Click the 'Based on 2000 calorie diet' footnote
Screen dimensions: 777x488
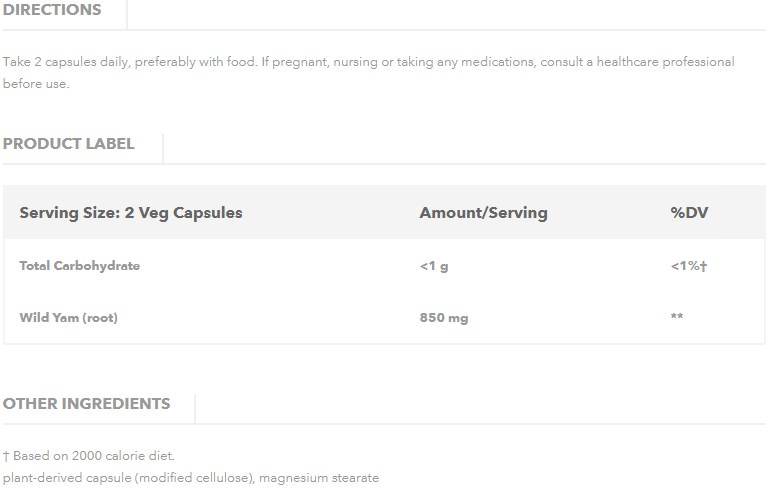[x=94, y=456]
